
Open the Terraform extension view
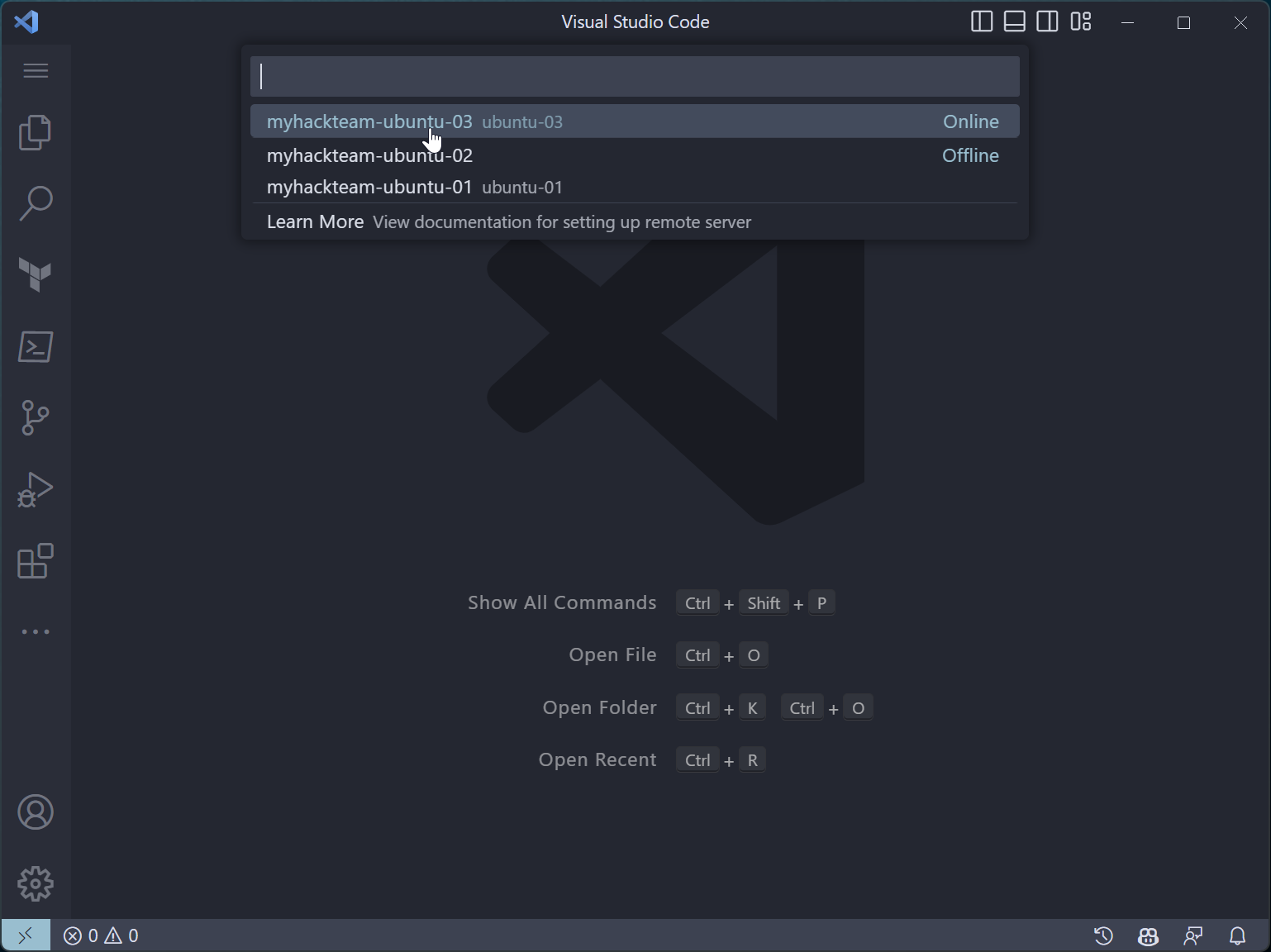pyautogui.click(x=35, y=275)
